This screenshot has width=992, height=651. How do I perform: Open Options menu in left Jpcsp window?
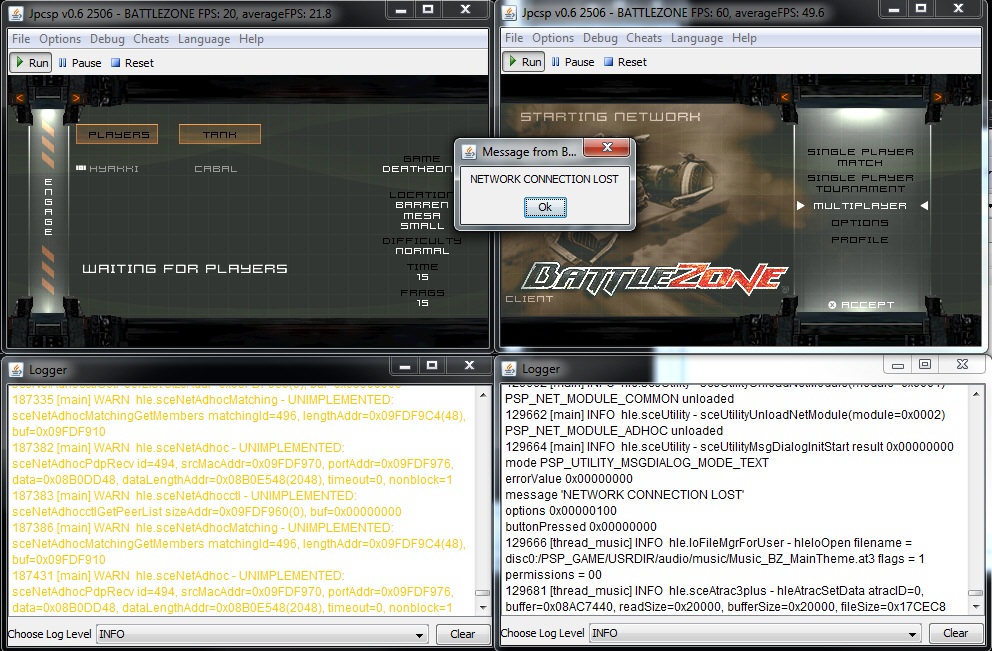click(x=60, y=39)
